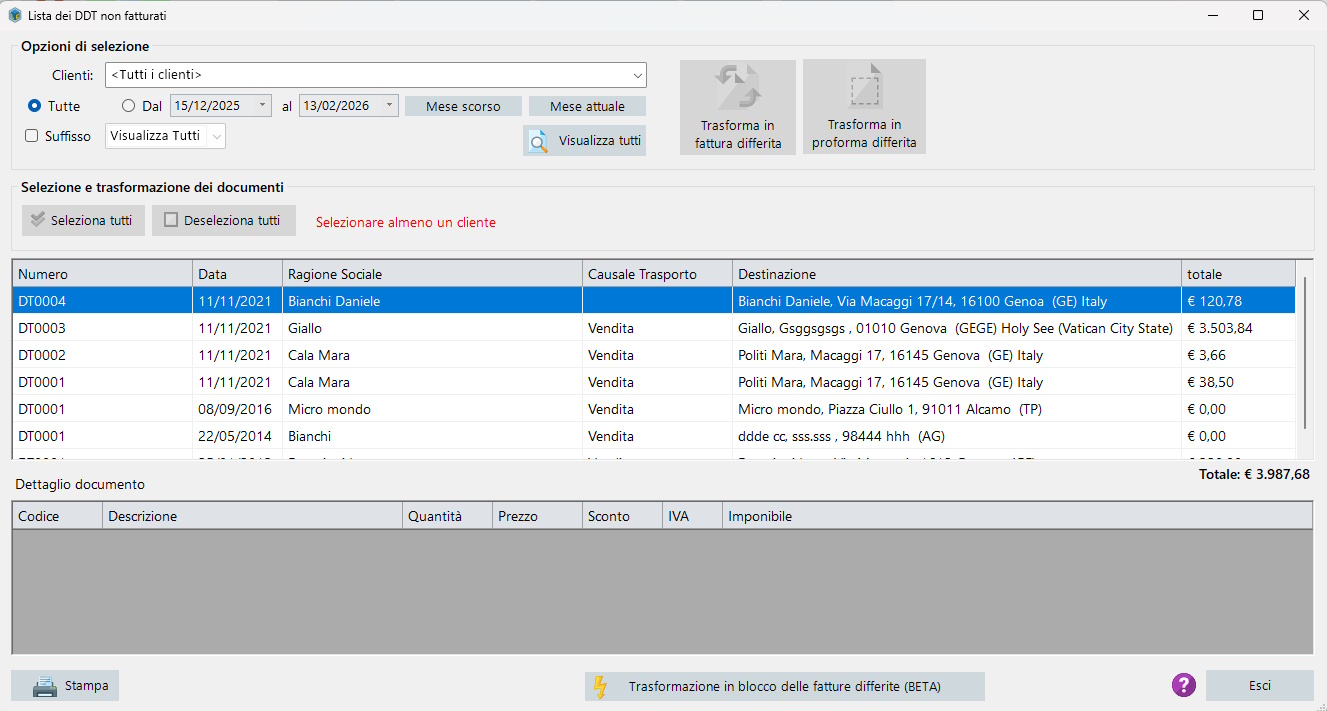The width and height of the screenshot is (1327, 711).
Task: Click the empty box Deseleziona tutti icon
Action: point(171,220)
